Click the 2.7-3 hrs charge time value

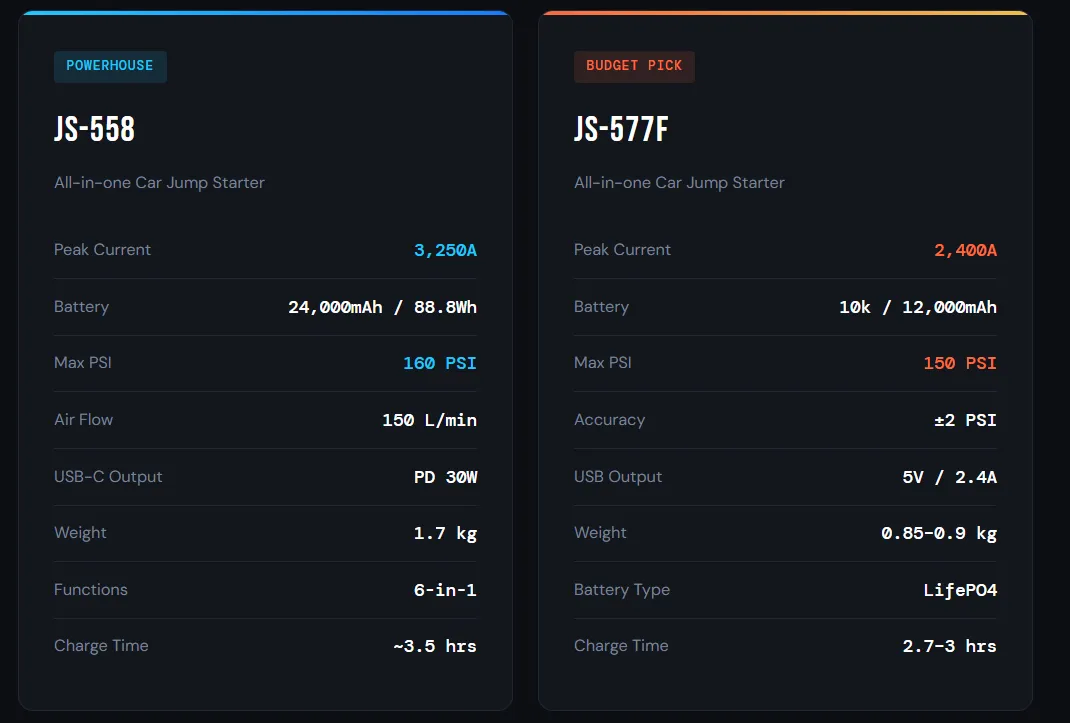tap(949, 646)
